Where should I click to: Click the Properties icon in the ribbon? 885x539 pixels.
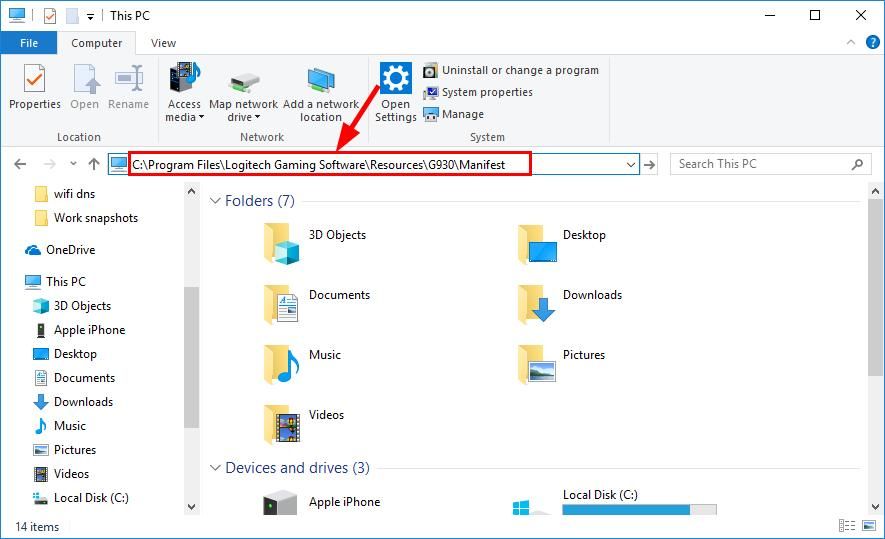pos(34,80)
